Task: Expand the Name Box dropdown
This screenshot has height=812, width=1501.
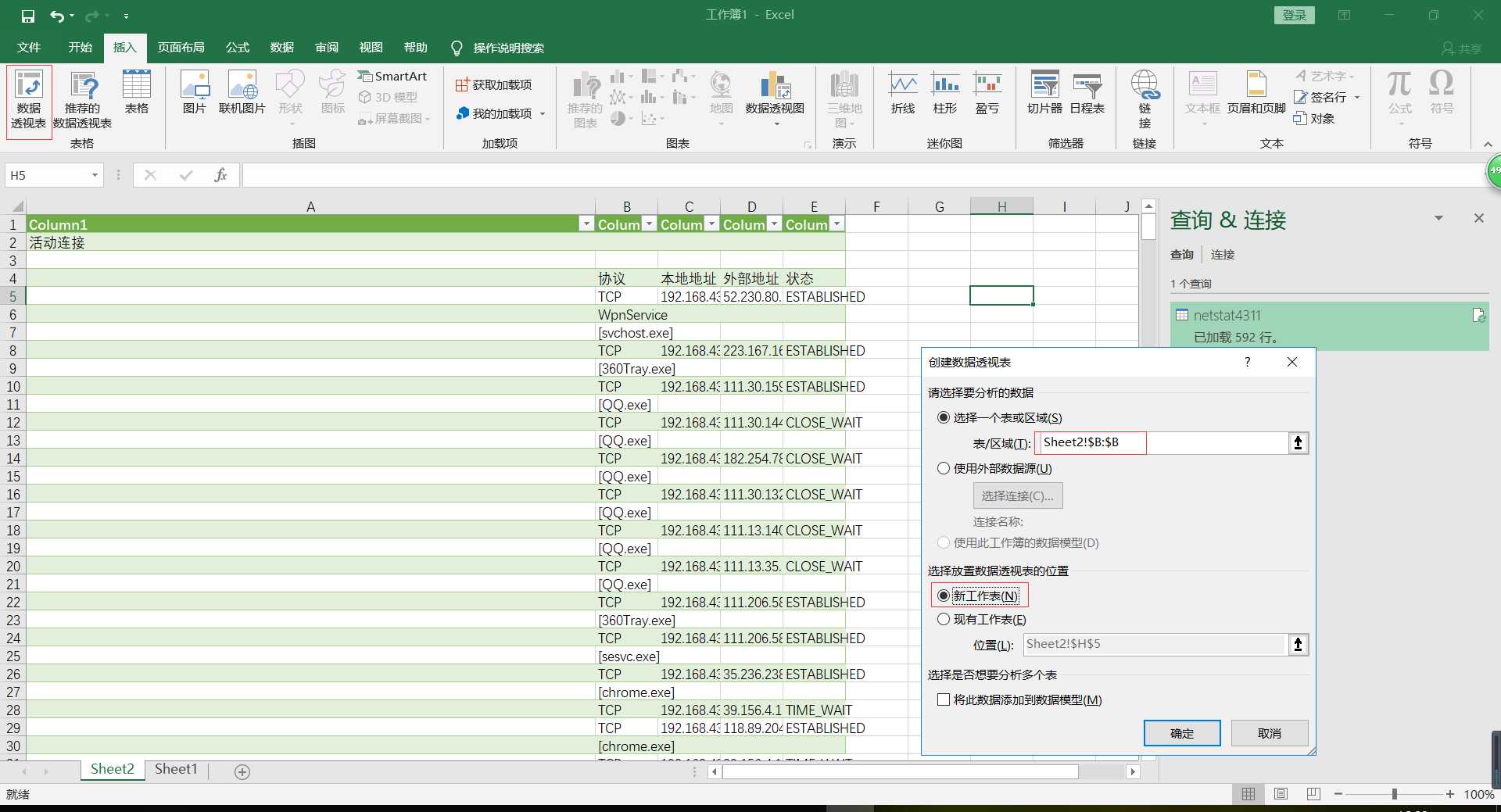Action: [x=95, y=175]
